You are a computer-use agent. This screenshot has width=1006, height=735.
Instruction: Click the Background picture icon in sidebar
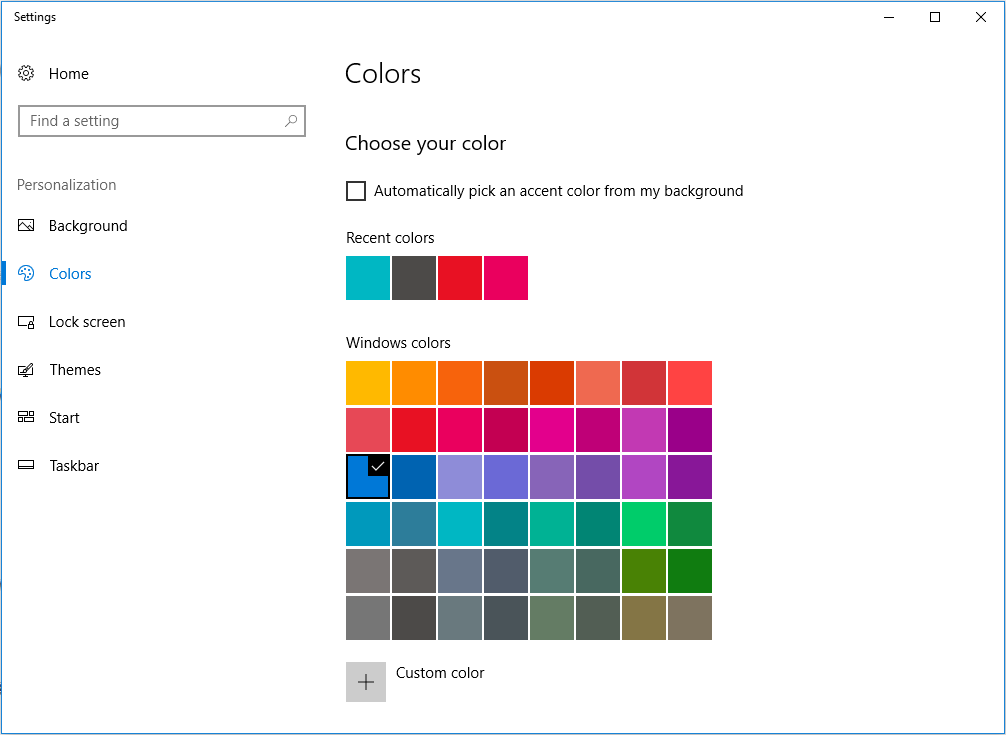point(27,226)
